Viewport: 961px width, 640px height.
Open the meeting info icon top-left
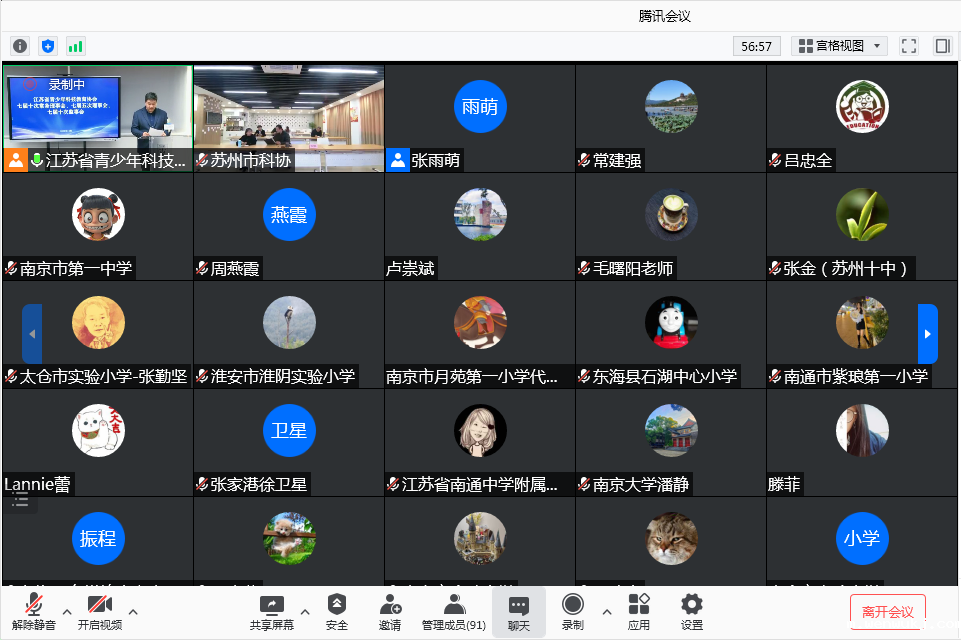(x=19, y=46)
